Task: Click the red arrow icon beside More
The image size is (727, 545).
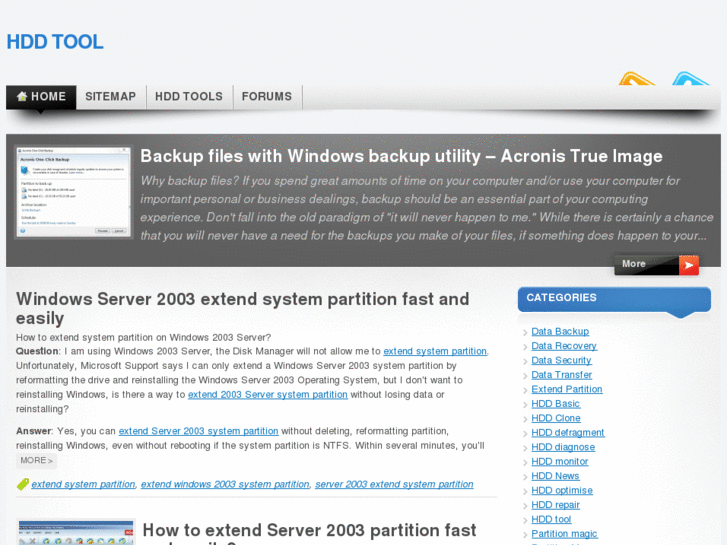Action: [689, 265]
